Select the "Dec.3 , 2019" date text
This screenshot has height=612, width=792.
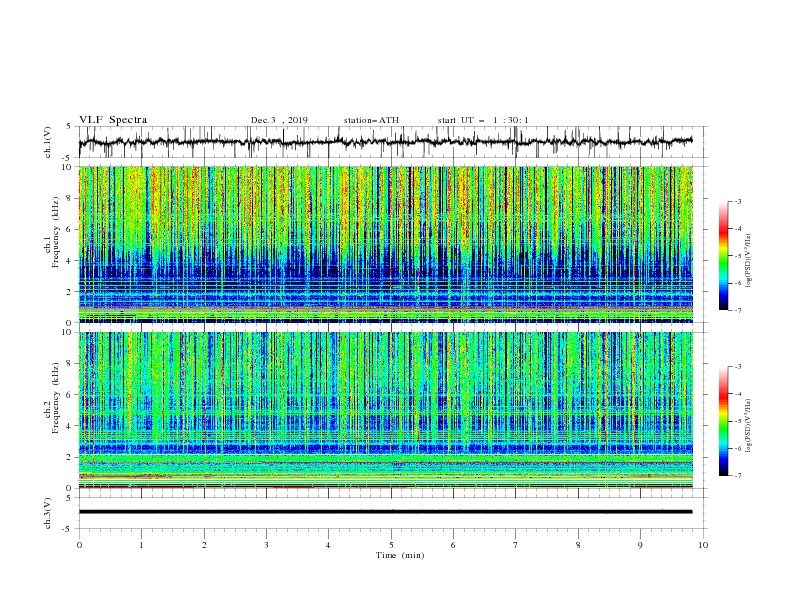[279, 120]
